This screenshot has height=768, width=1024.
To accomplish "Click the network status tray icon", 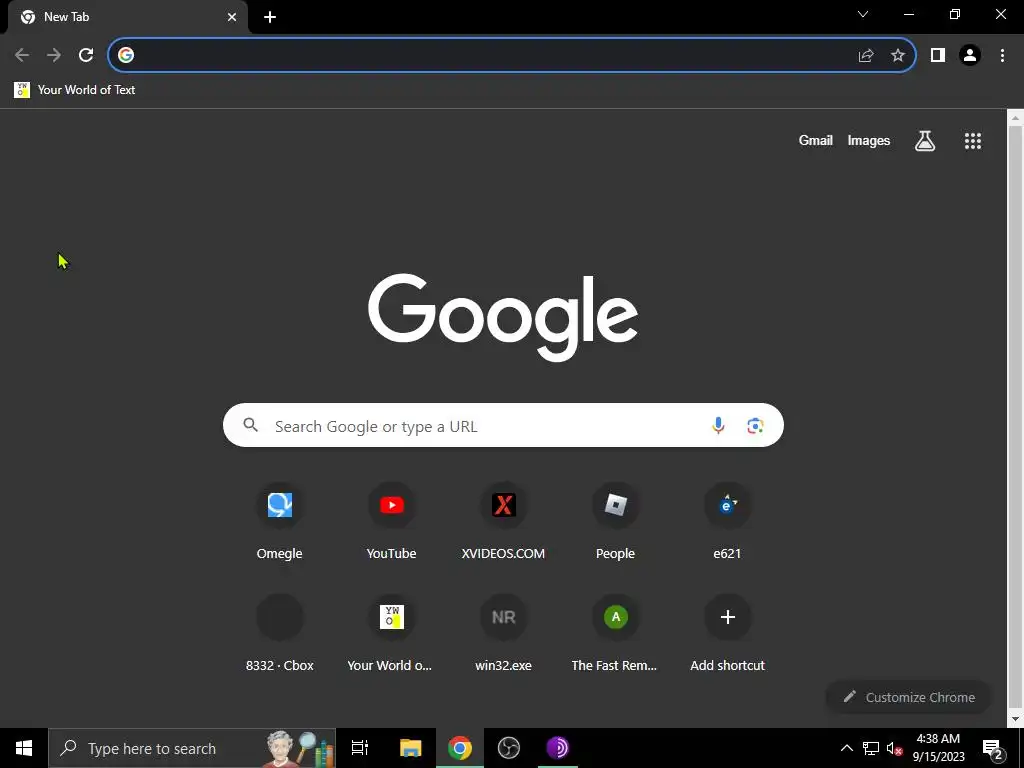I will (x=871, y=748).
